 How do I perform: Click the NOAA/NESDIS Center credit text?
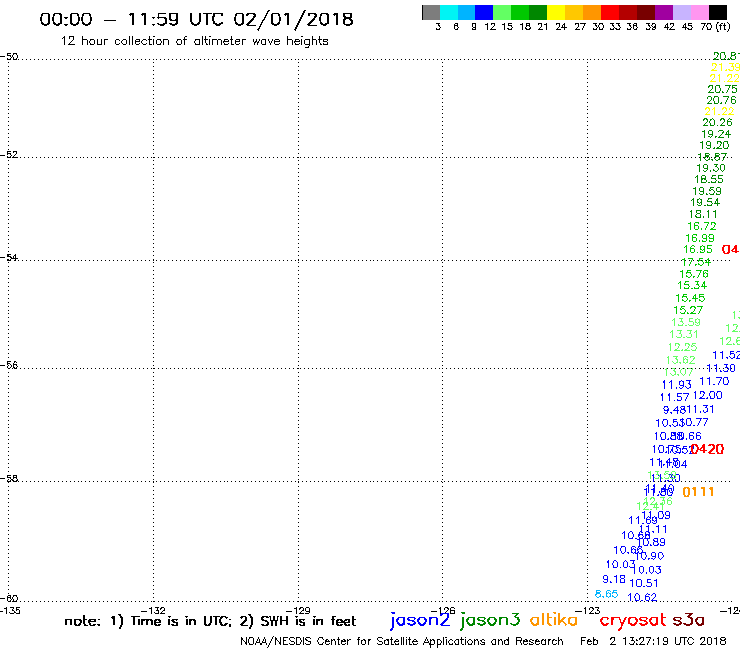tap(402, 641)
